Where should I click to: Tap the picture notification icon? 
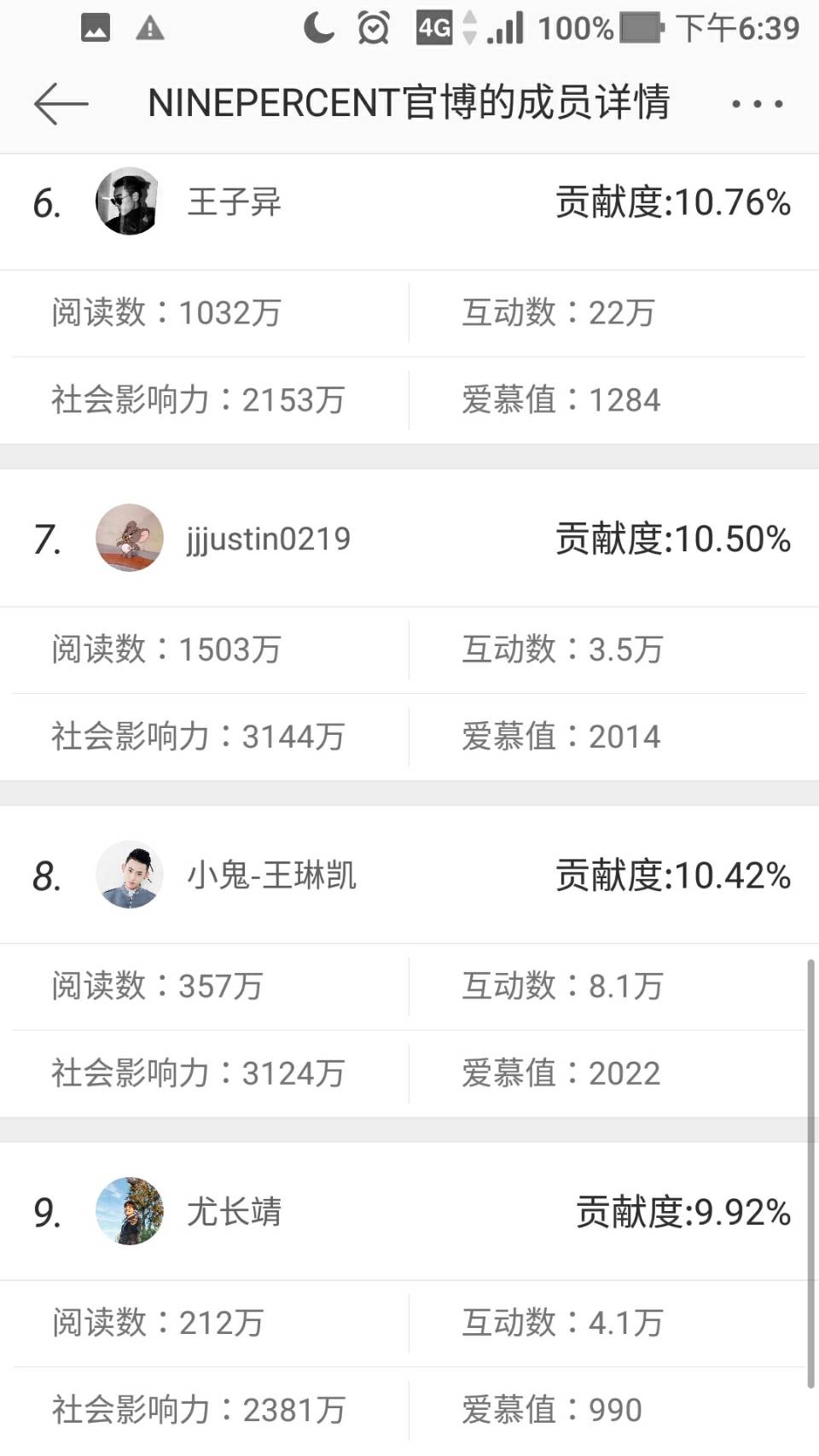click(96, 29)
